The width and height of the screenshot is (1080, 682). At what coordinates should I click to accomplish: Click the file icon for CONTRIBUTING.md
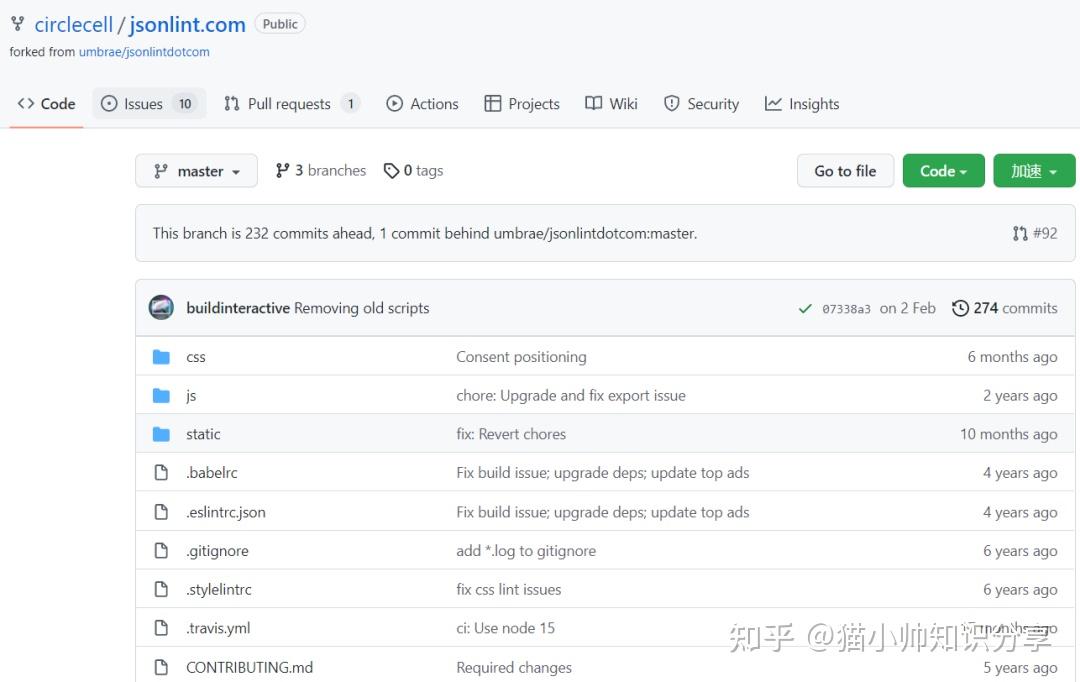(161, 667)
